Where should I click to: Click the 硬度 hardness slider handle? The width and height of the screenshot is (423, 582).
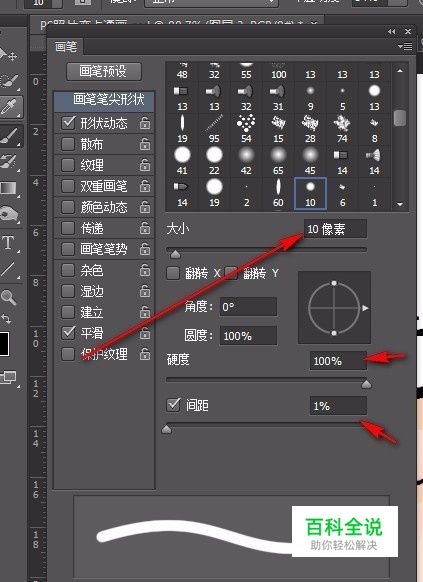tap(366, 384)
